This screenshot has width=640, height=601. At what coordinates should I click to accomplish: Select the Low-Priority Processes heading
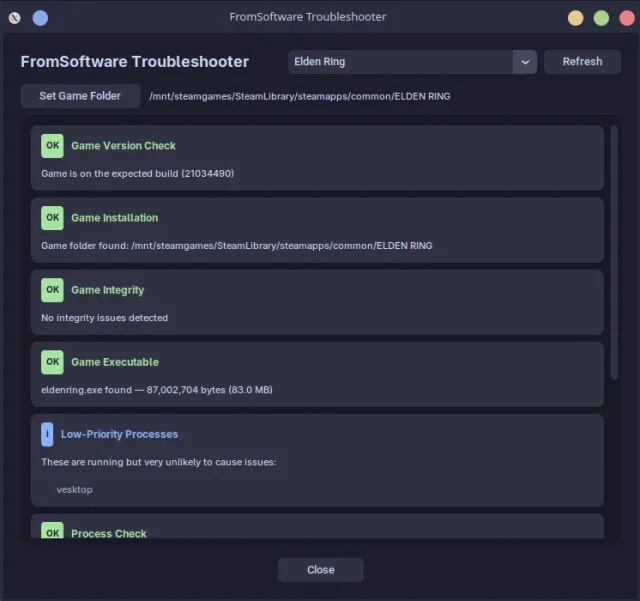tap(119, 434)
